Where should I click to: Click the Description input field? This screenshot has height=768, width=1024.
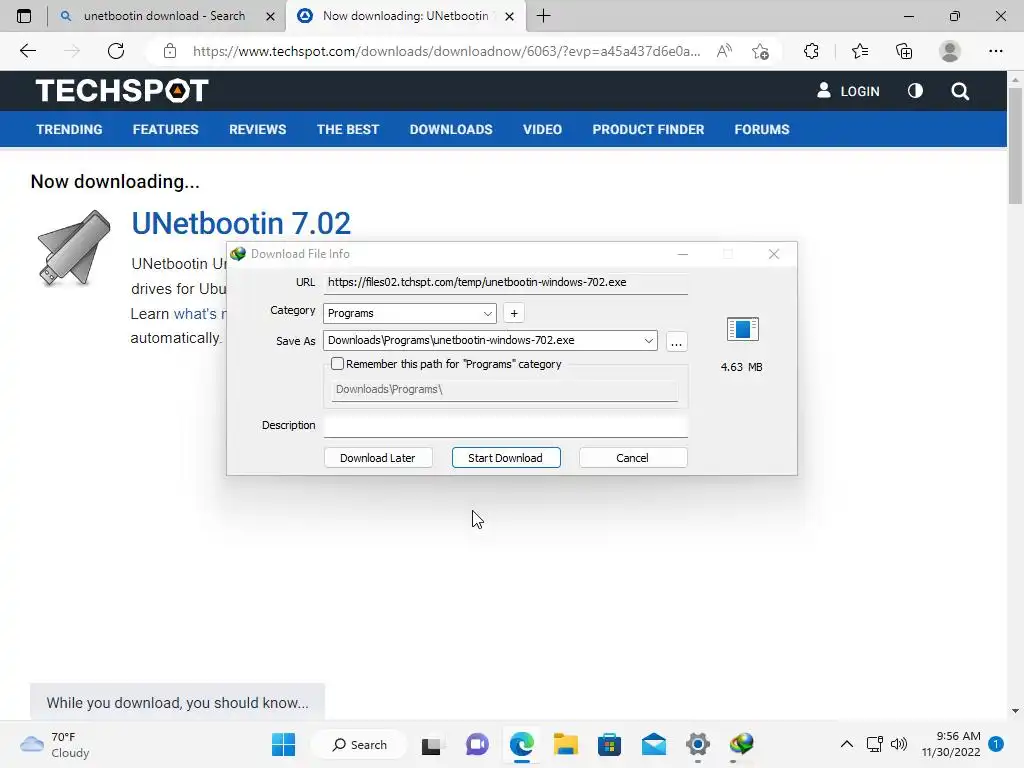click(x=505, y=426)
